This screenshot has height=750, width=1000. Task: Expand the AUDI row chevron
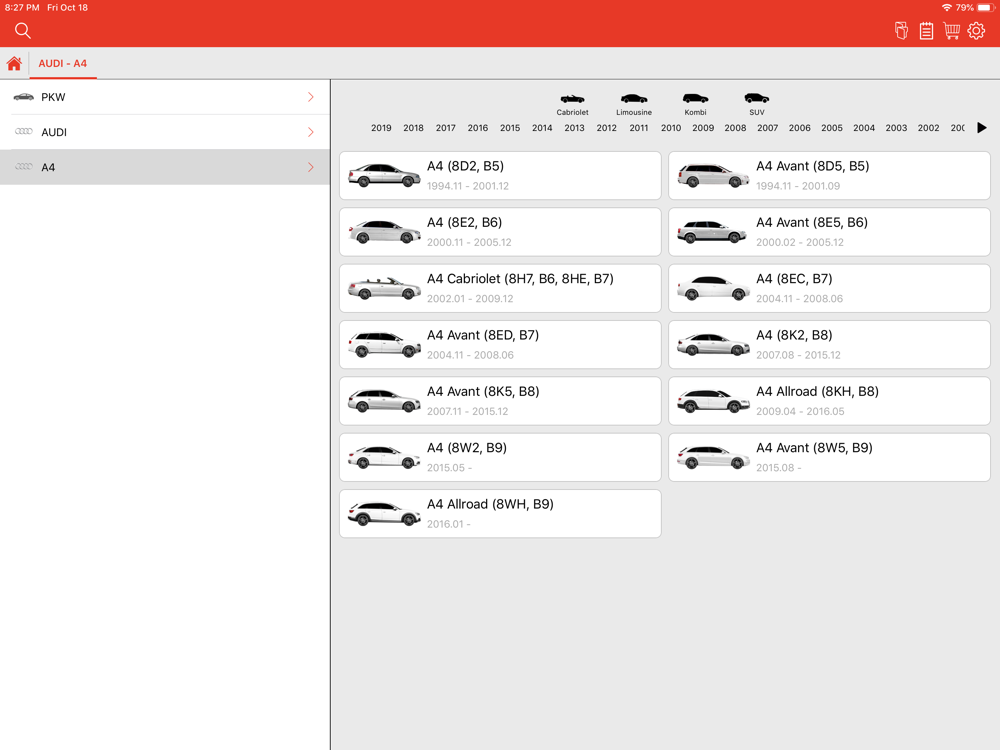pos(311,132)
